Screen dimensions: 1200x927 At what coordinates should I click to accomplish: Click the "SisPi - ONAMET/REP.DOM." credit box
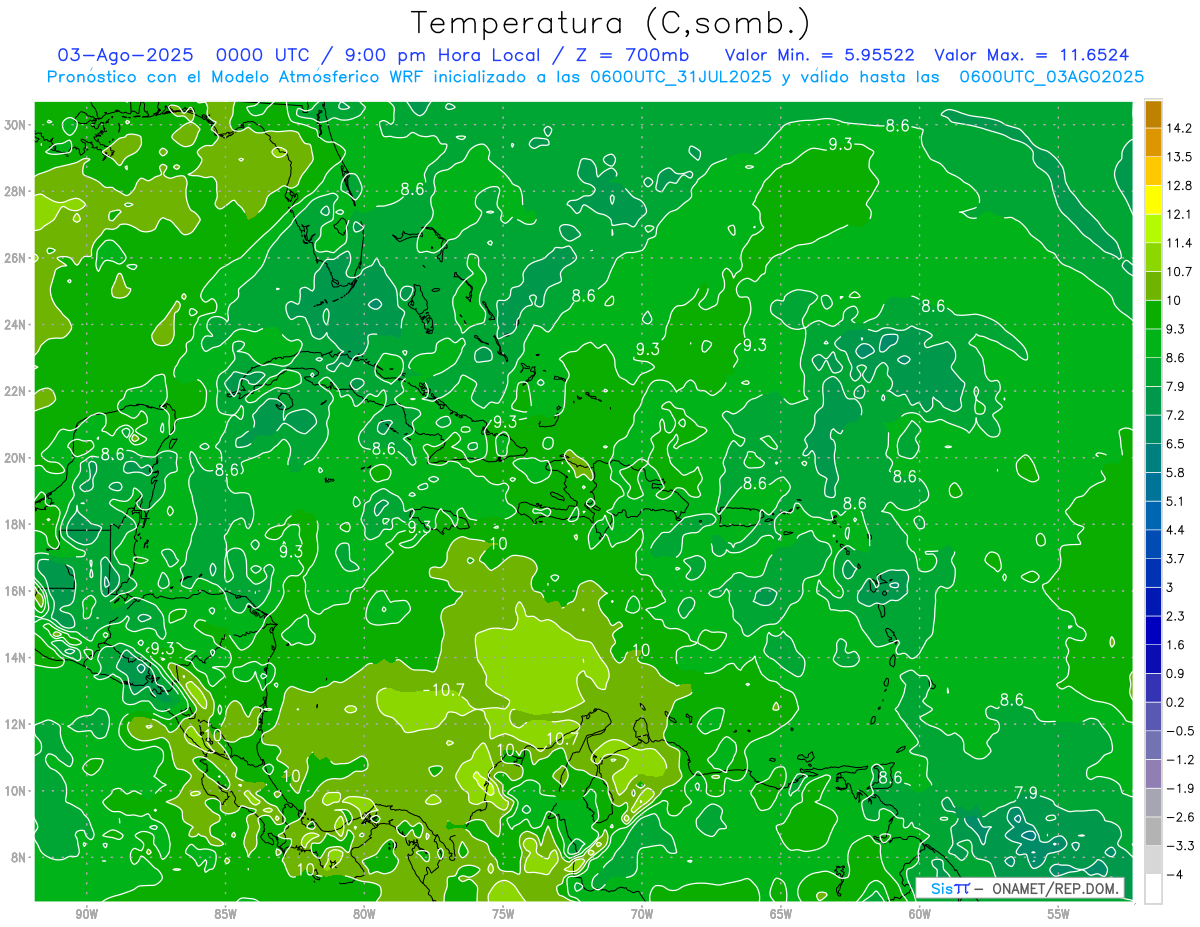coord(1019,888)
